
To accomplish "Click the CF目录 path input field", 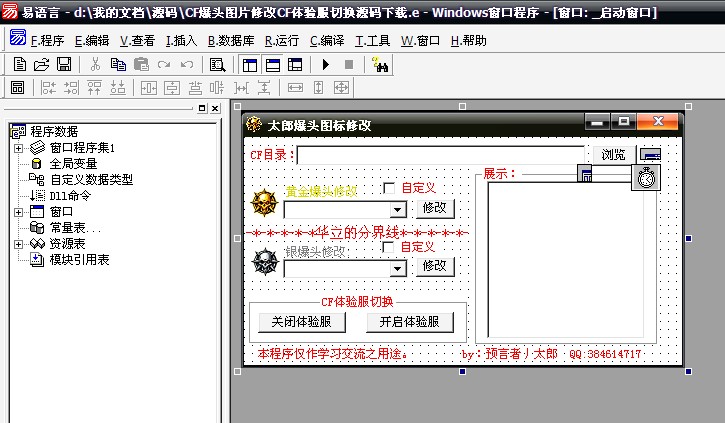I will [x=441, y=155].
